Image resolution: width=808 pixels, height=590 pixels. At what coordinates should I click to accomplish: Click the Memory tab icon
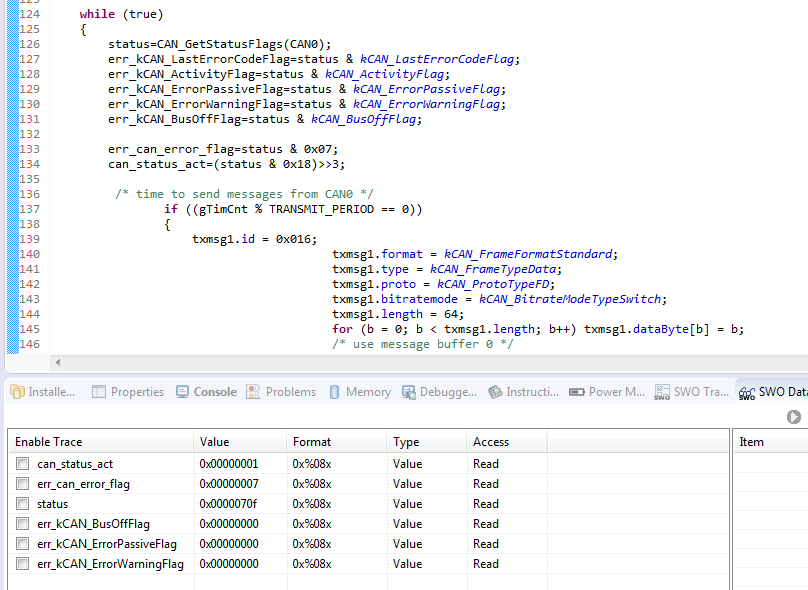334,392
